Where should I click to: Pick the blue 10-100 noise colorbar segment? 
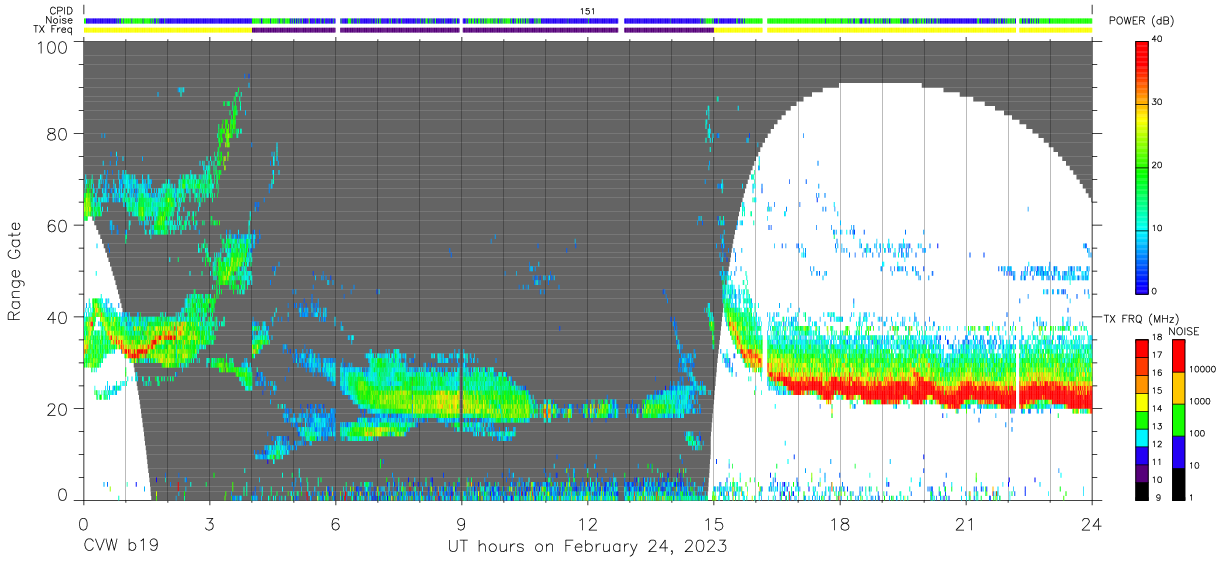[1176, 450]
